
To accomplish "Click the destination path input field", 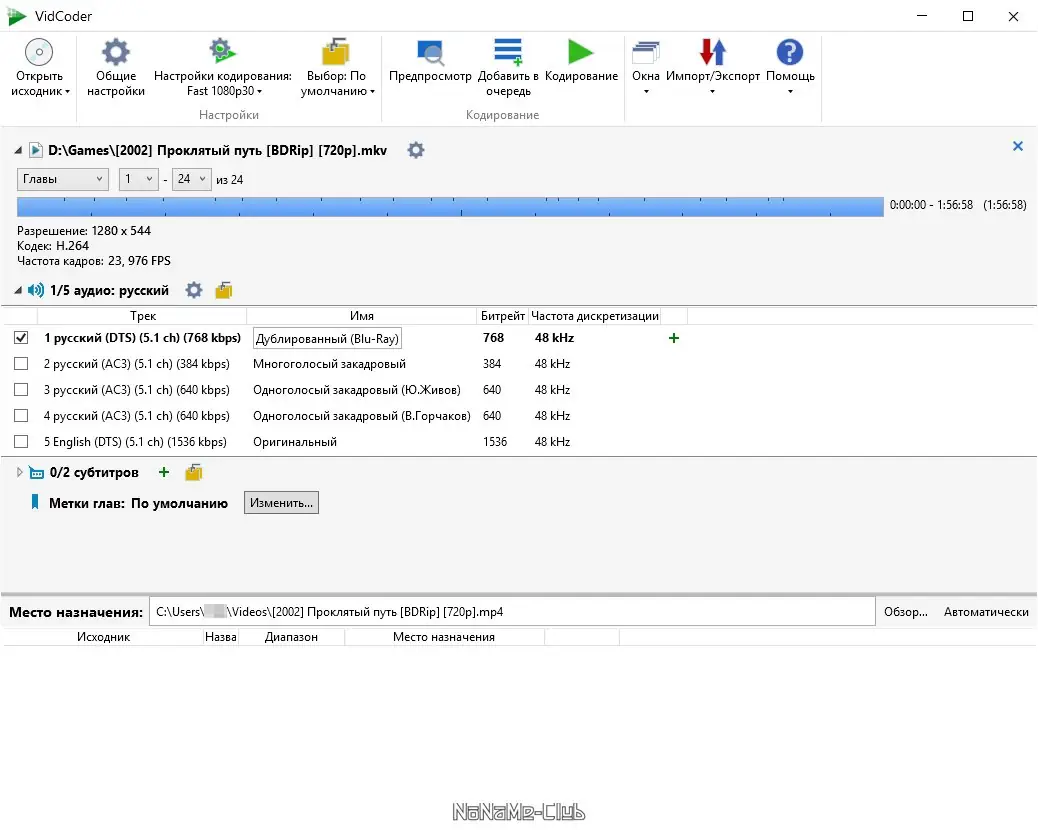I will click(x=512, y=612).
